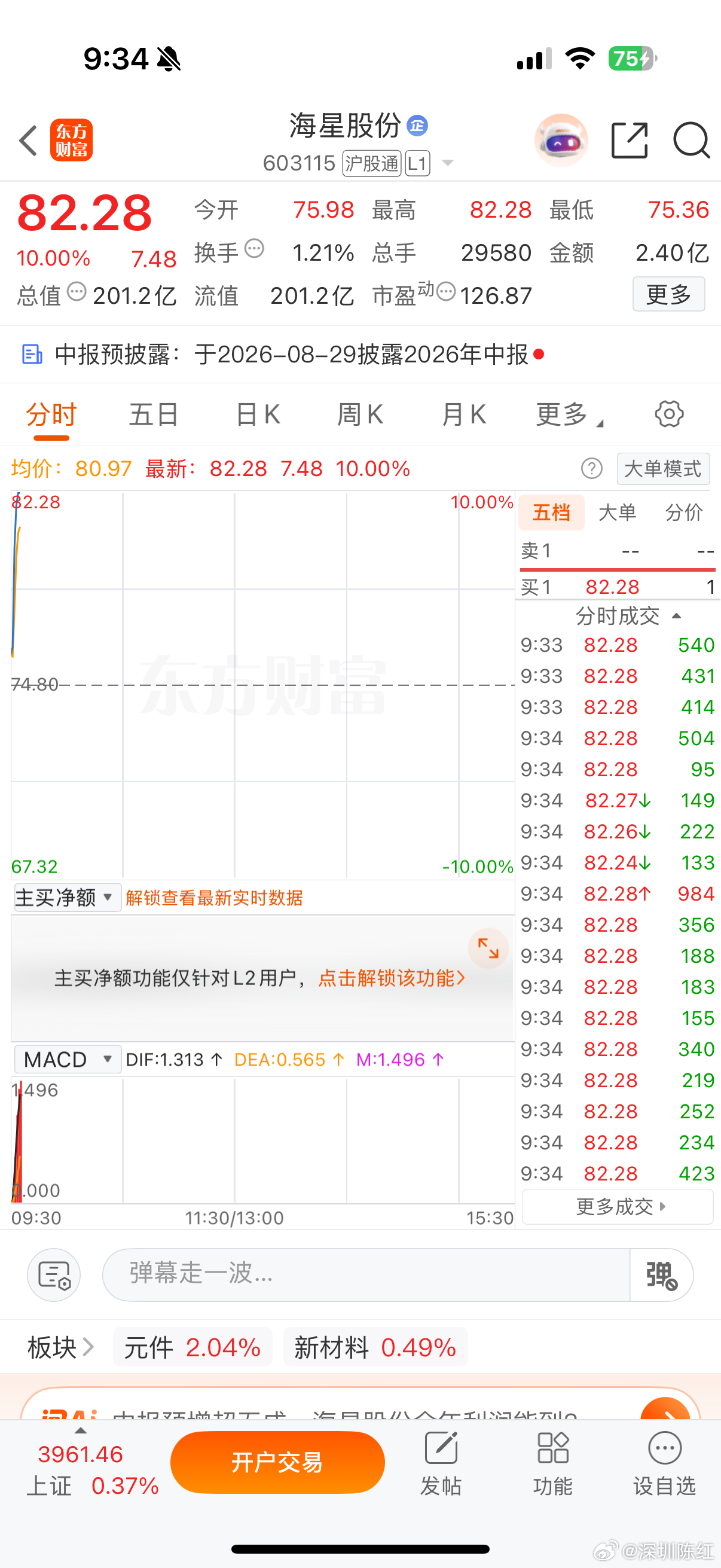Open the announcement document icon
721x1568 pixels.
32,354
